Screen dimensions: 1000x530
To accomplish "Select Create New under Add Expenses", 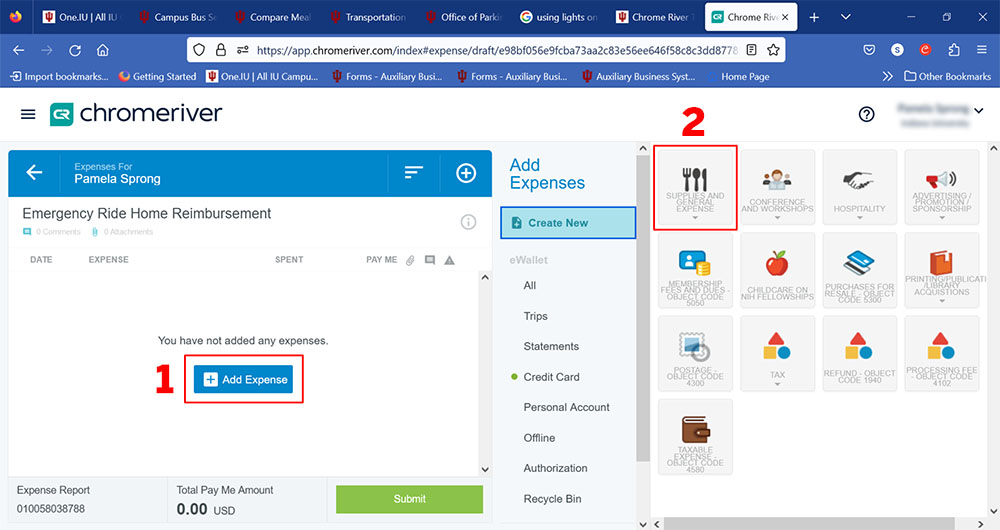I will tap(568, 223).
